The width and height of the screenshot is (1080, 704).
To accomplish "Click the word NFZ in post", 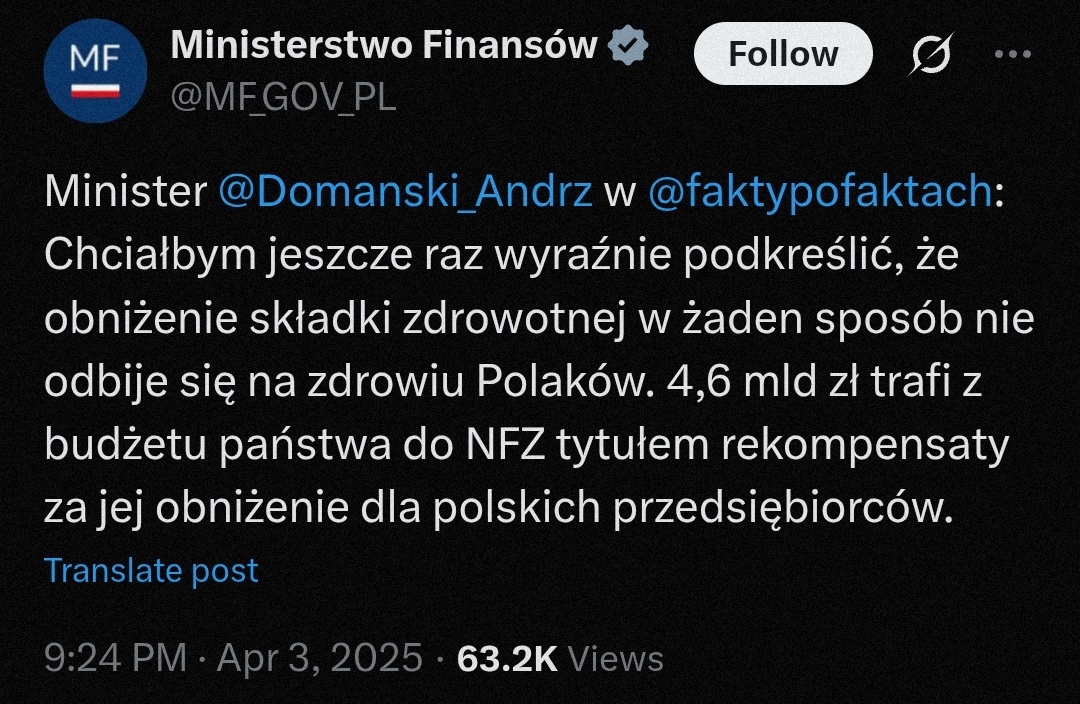I will pos(506,444).
